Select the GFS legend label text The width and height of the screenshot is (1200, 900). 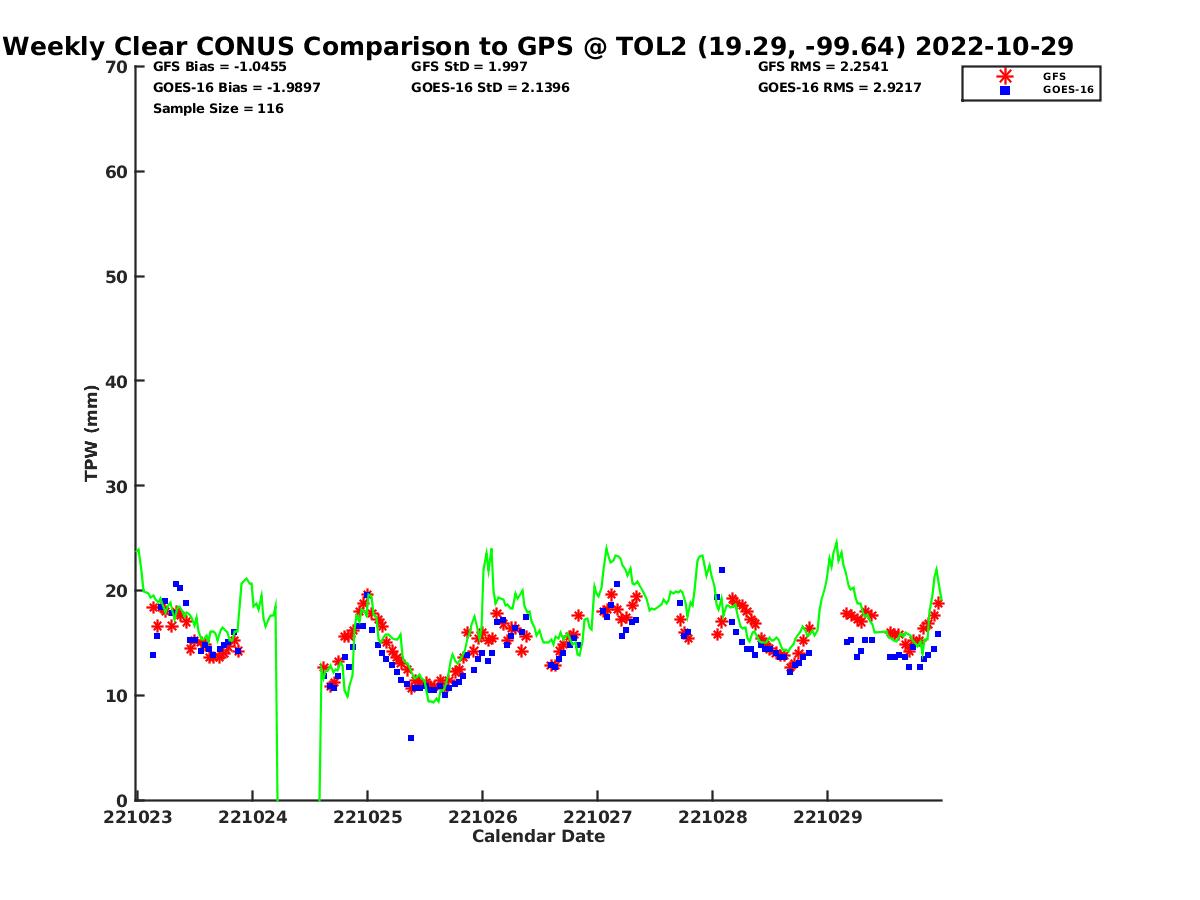pyautogui.click(x=1054, y=76)
